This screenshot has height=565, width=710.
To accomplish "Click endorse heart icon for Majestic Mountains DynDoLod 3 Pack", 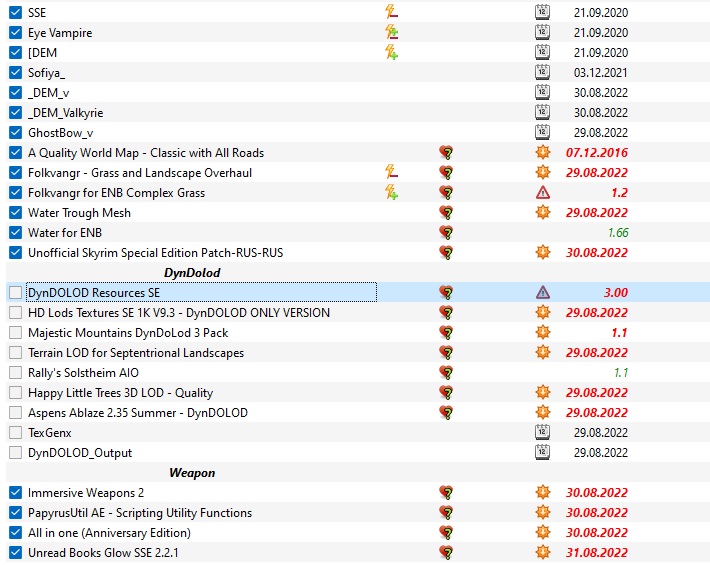I will pyautogui.click(x=446, y=333).
